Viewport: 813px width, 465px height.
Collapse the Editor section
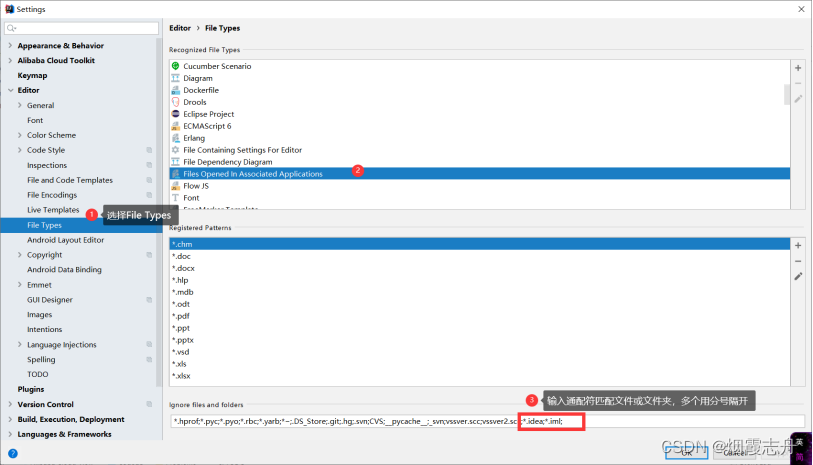[x=10, y=90]
